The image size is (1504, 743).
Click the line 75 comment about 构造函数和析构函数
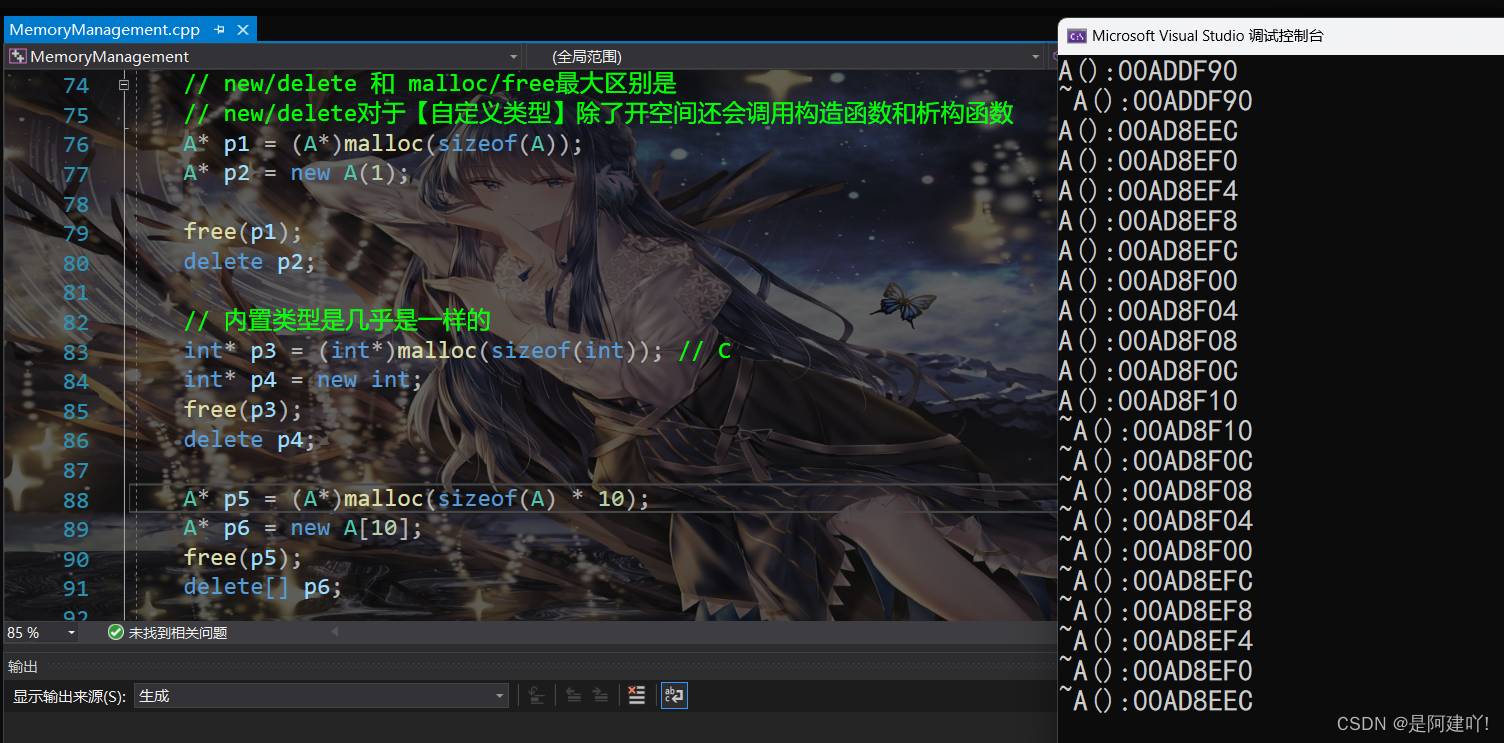coord(598,114)
